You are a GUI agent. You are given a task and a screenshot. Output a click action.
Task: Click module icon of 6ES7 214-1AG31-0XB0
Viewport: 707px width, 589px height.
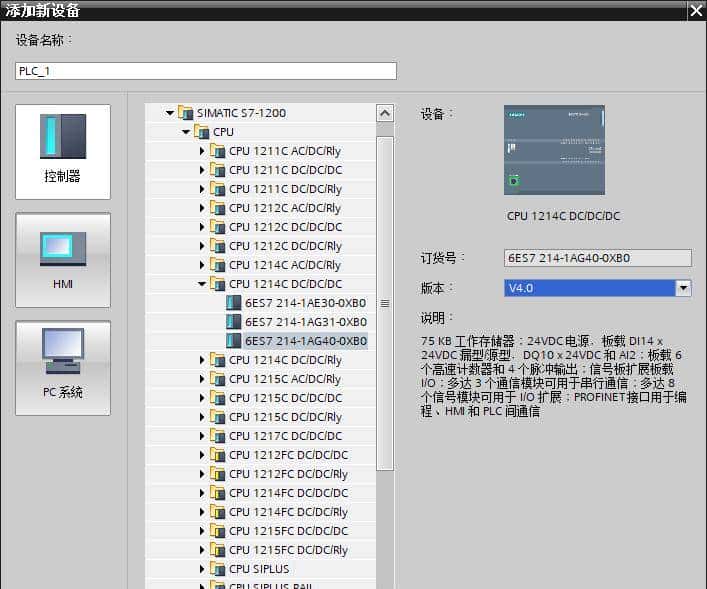(234, 322)
